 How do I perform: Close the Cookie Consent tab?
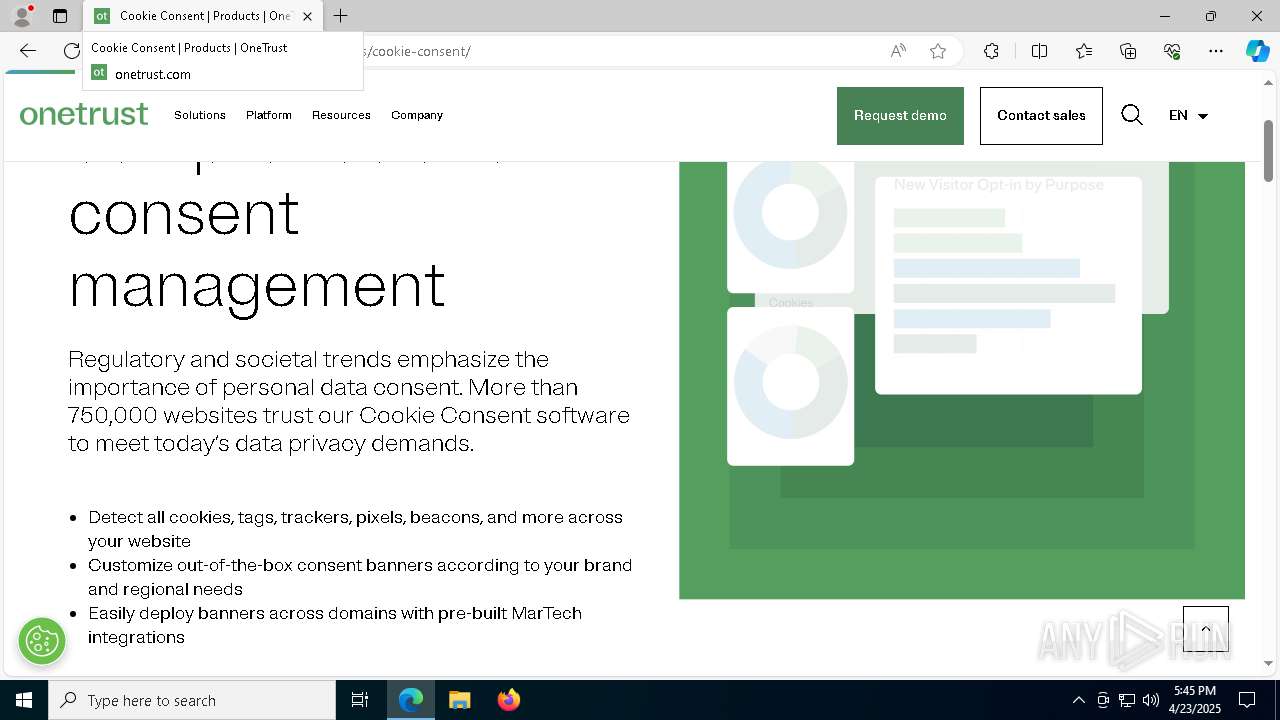tap(307, 16)
